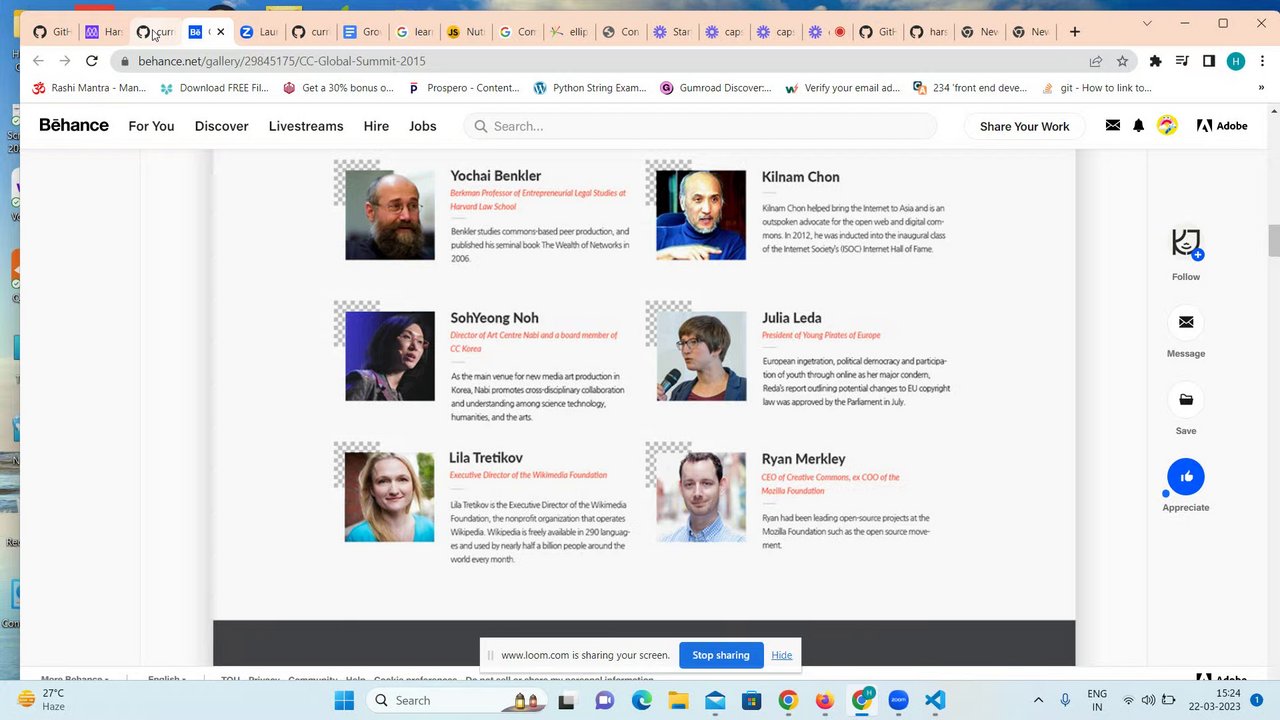Click the Share Your Work button

pos(1024,126)
